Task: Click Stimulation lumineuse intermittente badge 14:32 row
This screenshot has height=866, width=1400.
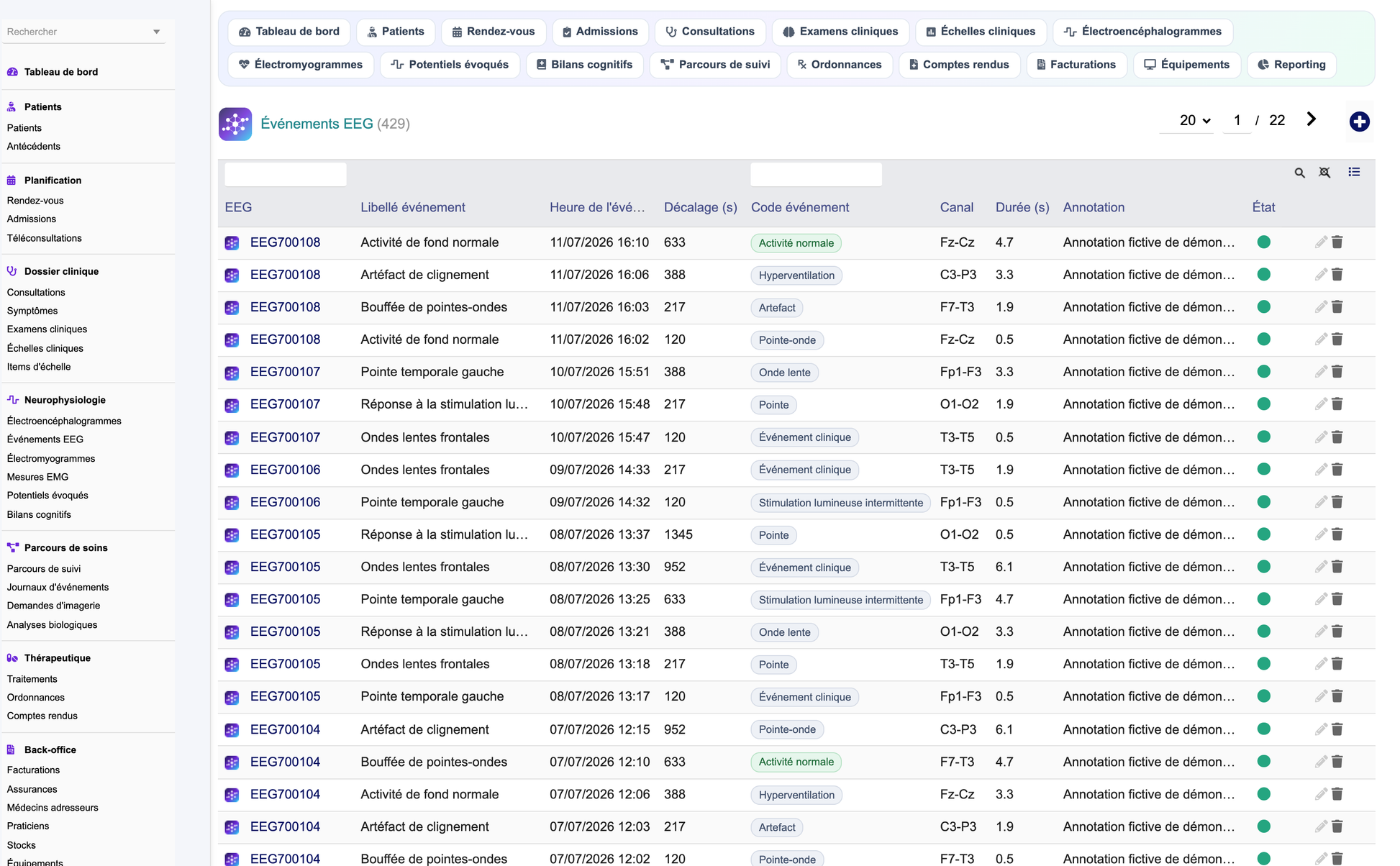Action: coord(840,503)
